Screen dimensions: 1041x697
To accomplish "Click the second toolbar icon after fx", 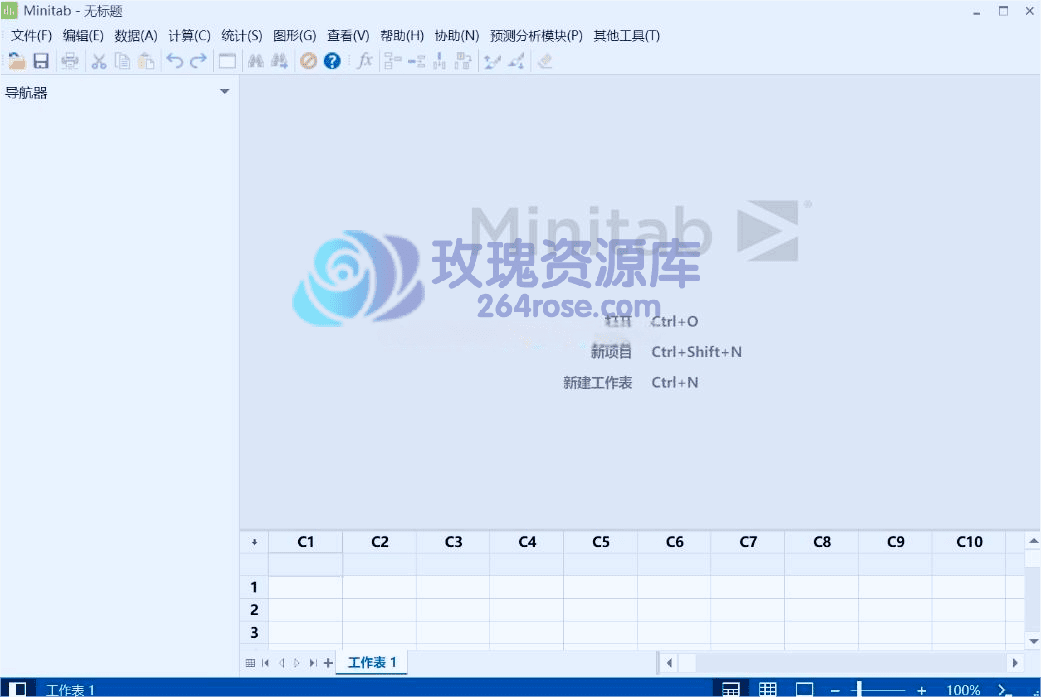I will coord(416,61).
